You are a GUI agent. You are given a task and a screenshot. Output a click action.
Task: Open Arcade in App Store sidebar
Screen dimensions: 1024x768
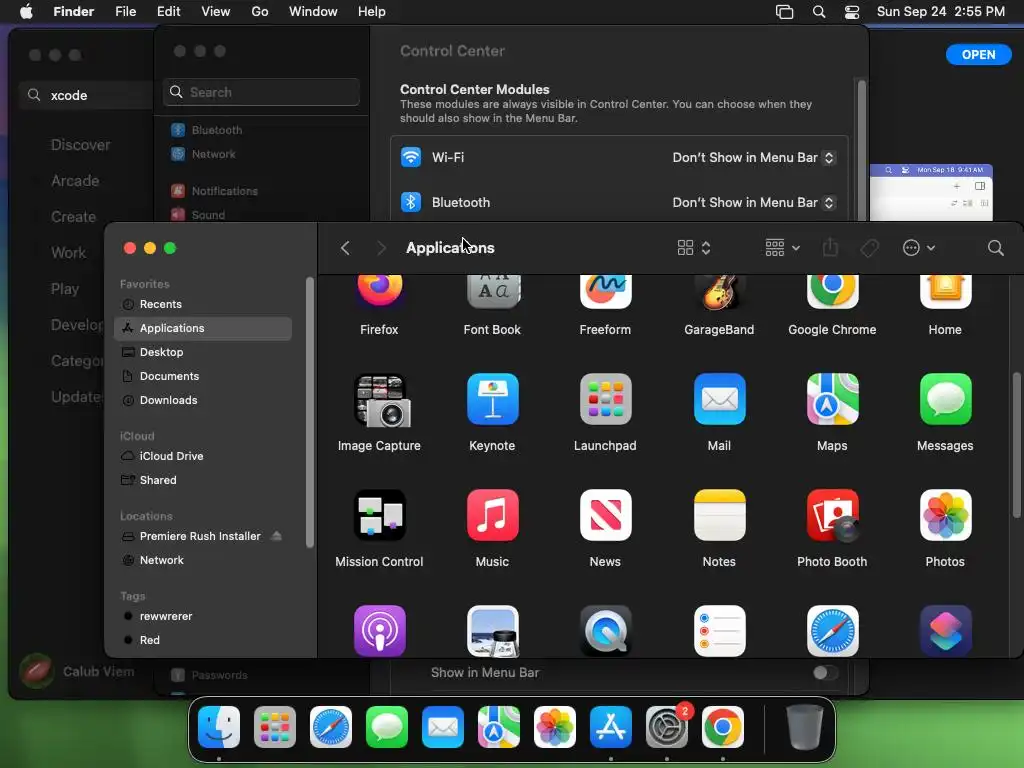[x=75, y=181]
